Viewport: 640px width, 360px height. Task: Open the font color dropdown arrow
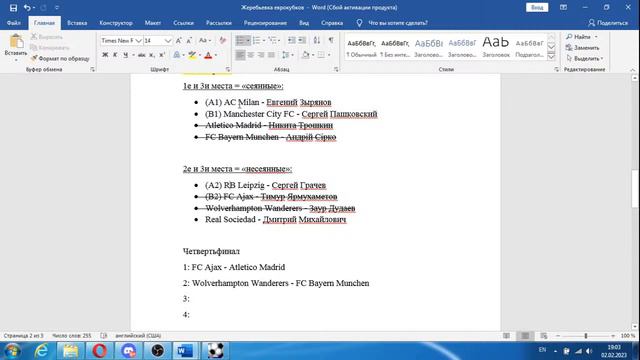(216, 55)
